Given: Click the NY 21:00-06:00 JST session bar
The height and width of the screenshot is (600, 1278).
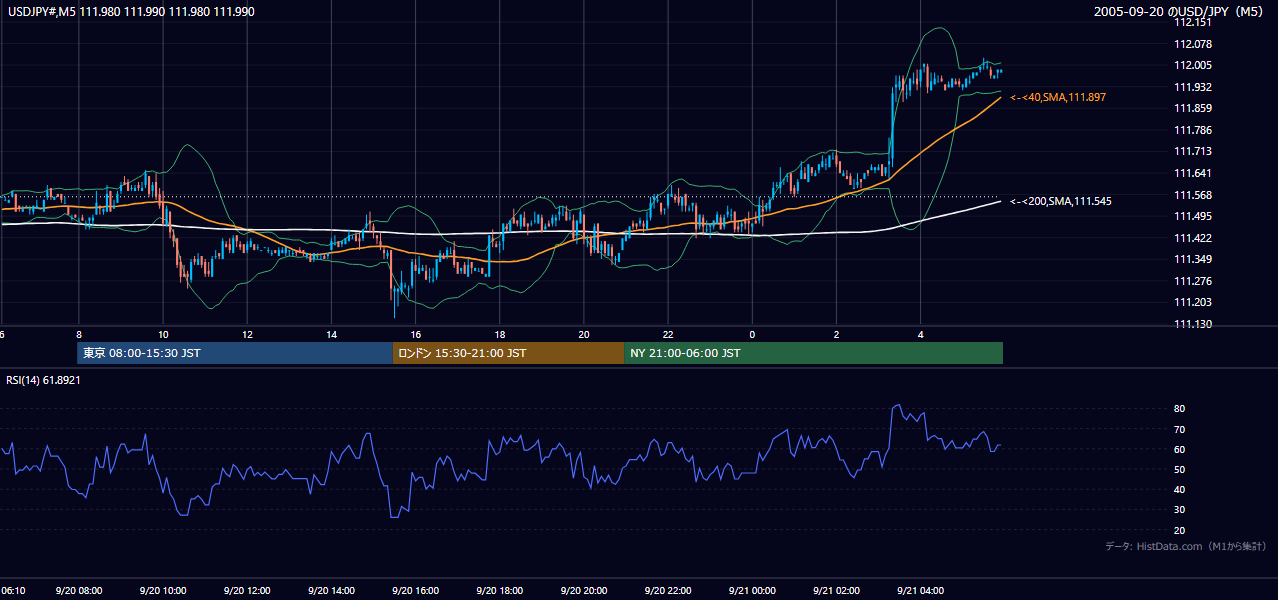Looking at the screenshot, I should click(x=813, y=353).
